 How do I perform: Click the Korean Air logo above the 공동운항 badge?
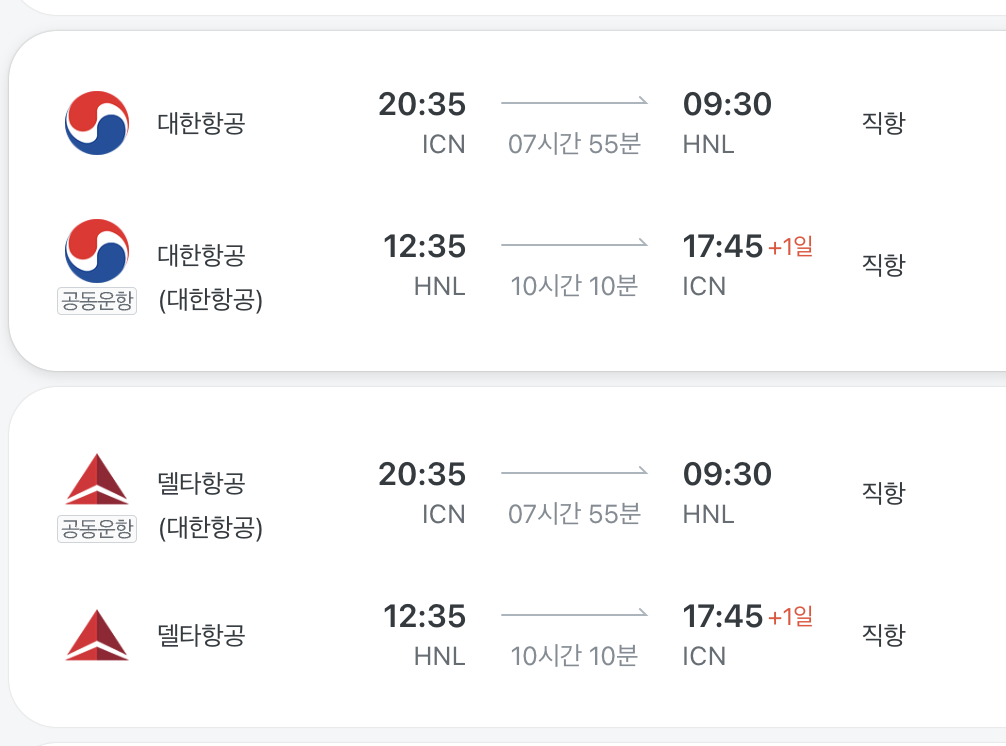coord(96,250)
